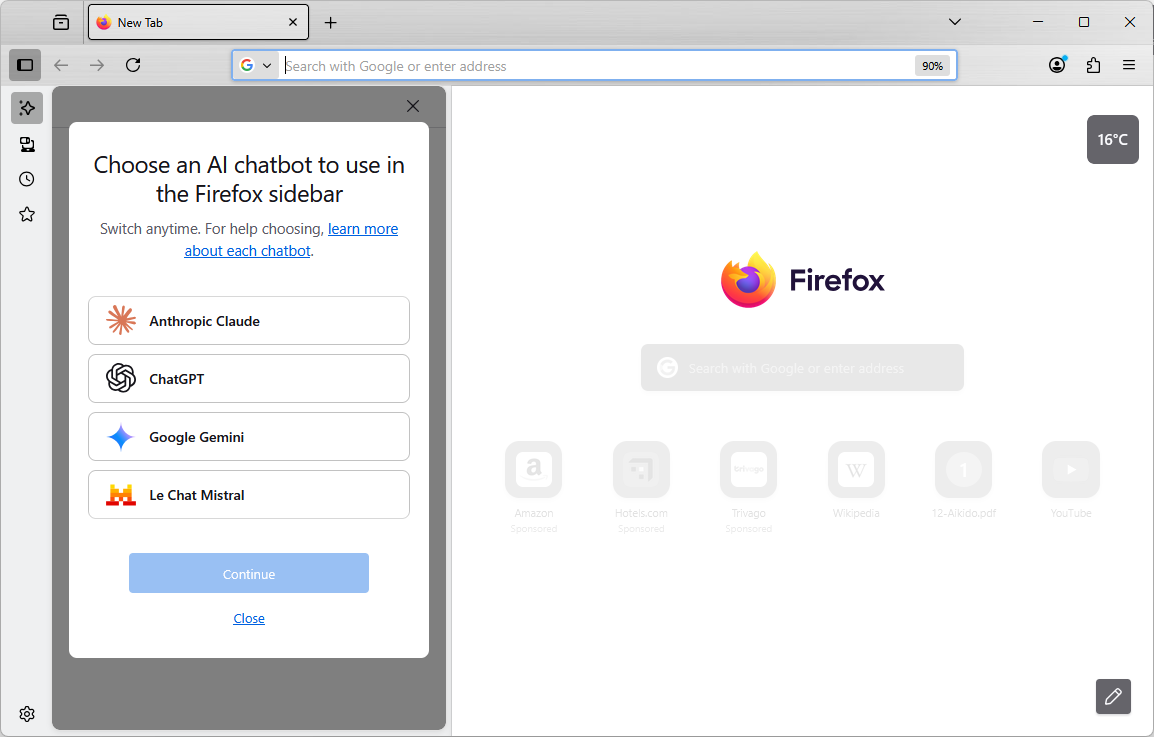This screenshot has height=737, width=1154.
Task: Open the History sidebar panel
Action: click(27, 179)
